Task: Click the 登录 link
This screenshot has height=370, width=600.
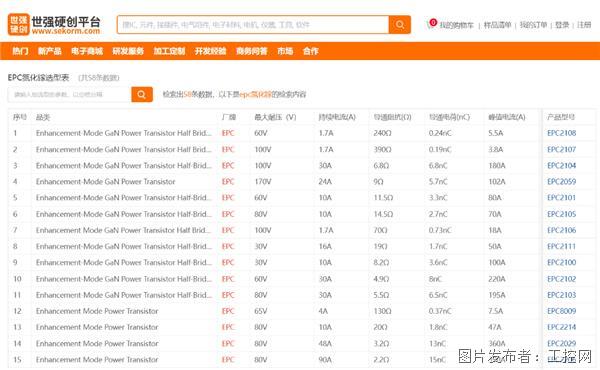Action: (562, 25)
